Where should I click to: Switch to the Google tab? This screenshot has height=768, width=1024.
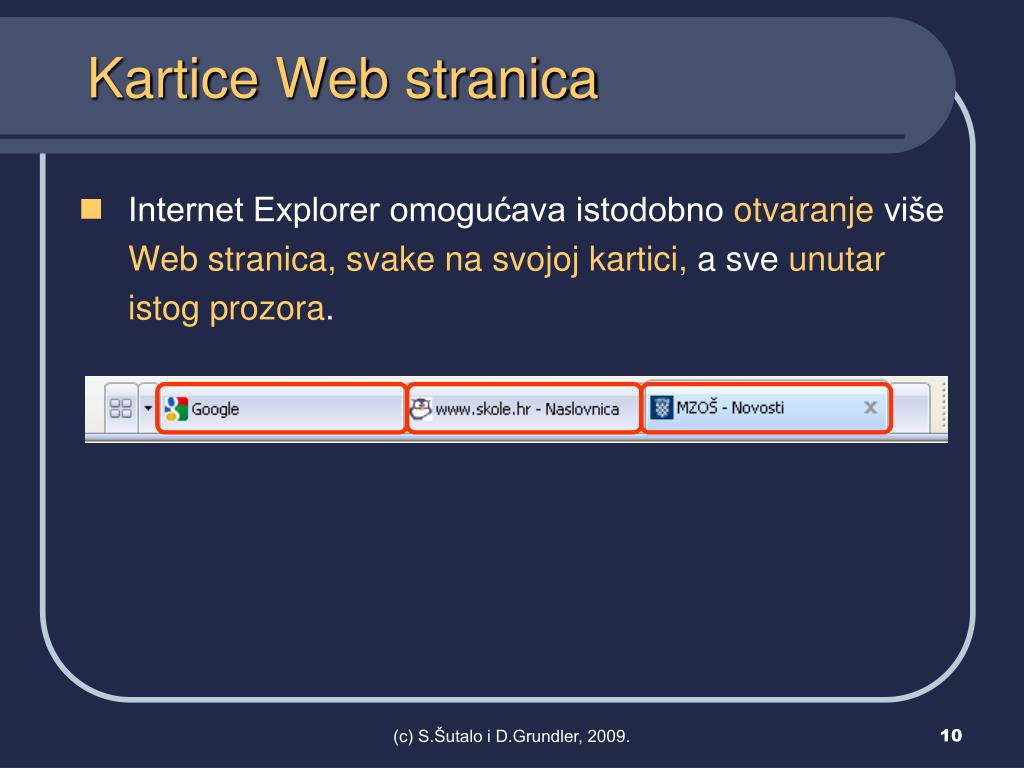coord(281,408)
